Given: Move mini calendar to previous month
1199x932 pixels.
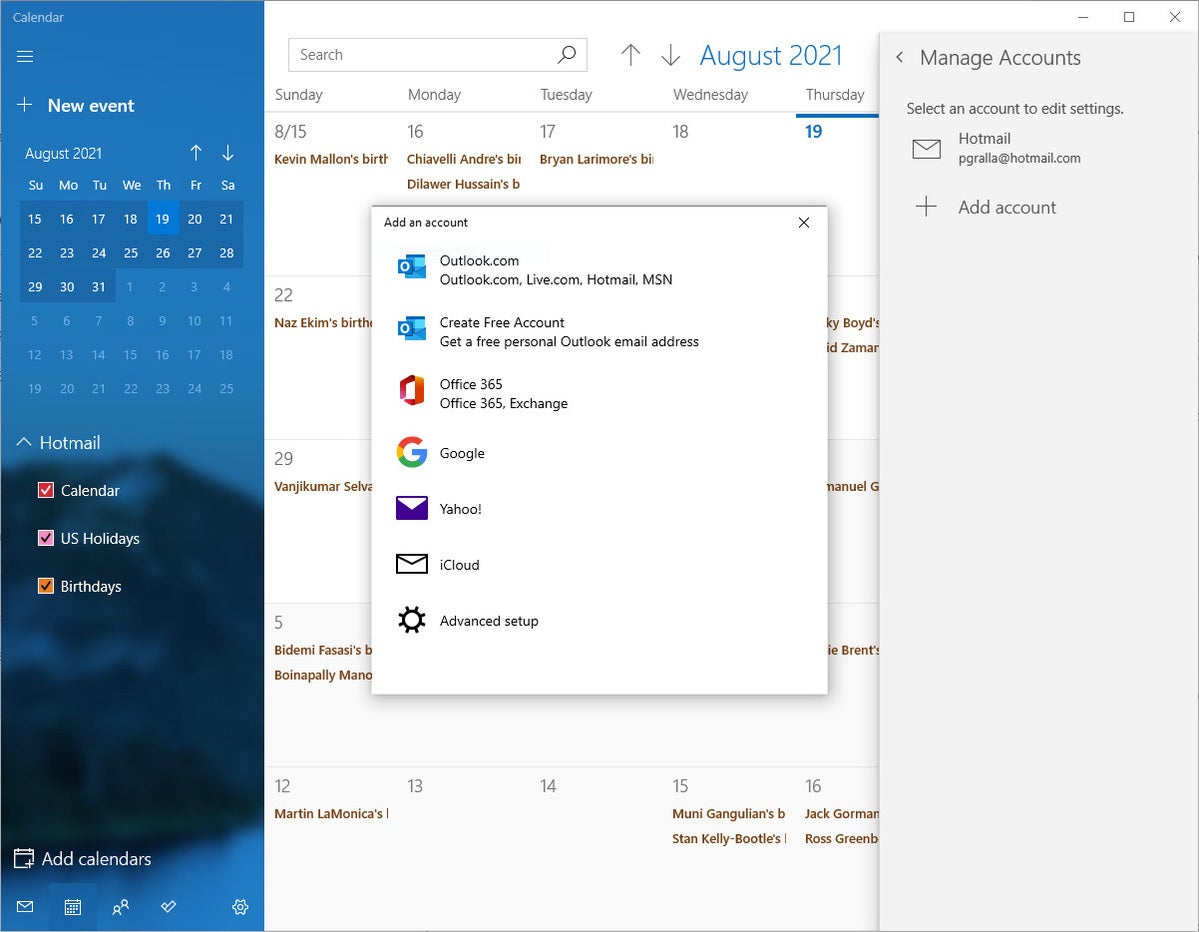Looking at the screenshot, I should [196, 153].
